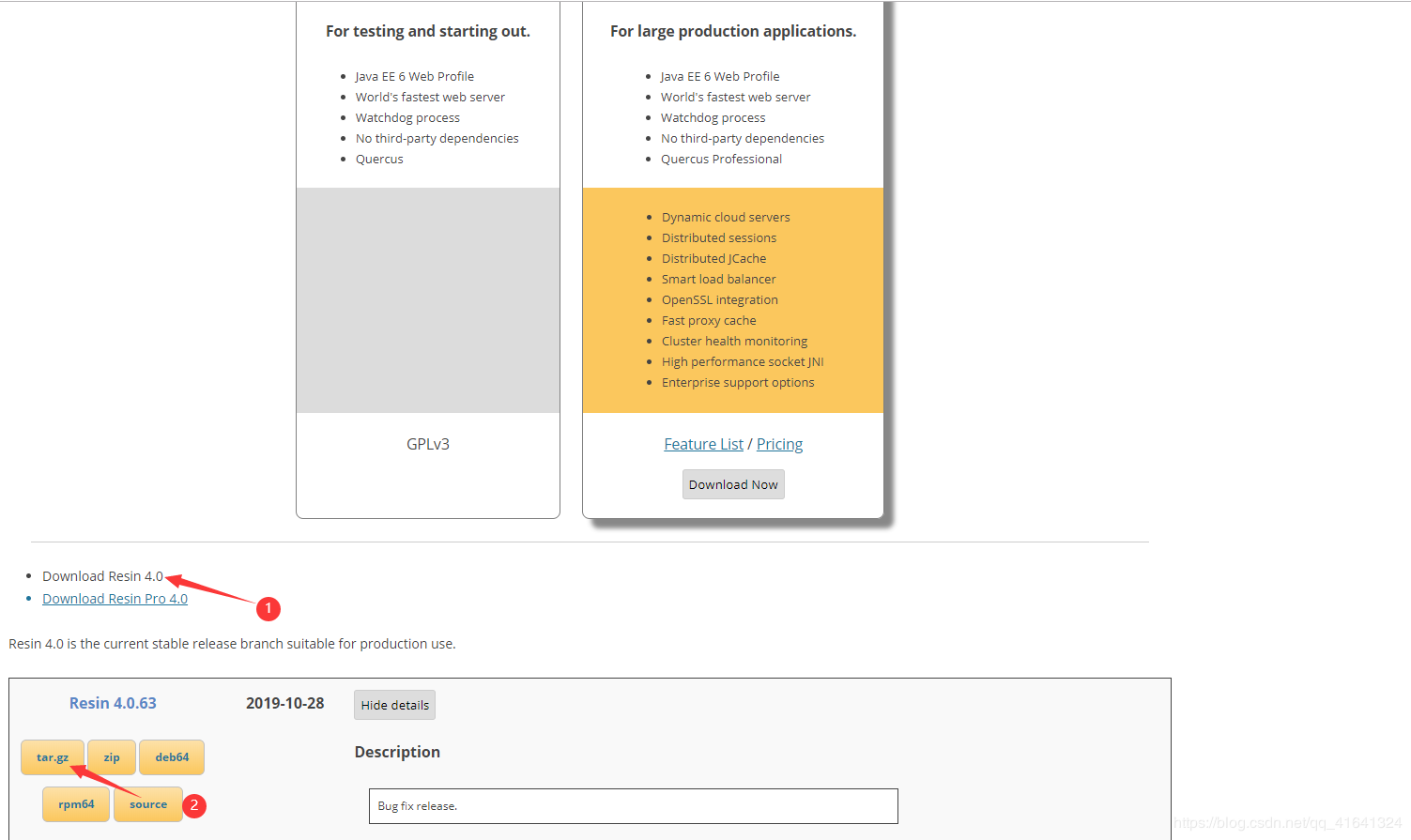Screen dimensions: 1411x840
Task: Open the Download Resin Pro 4.0 link
Action: coord(115,599)
